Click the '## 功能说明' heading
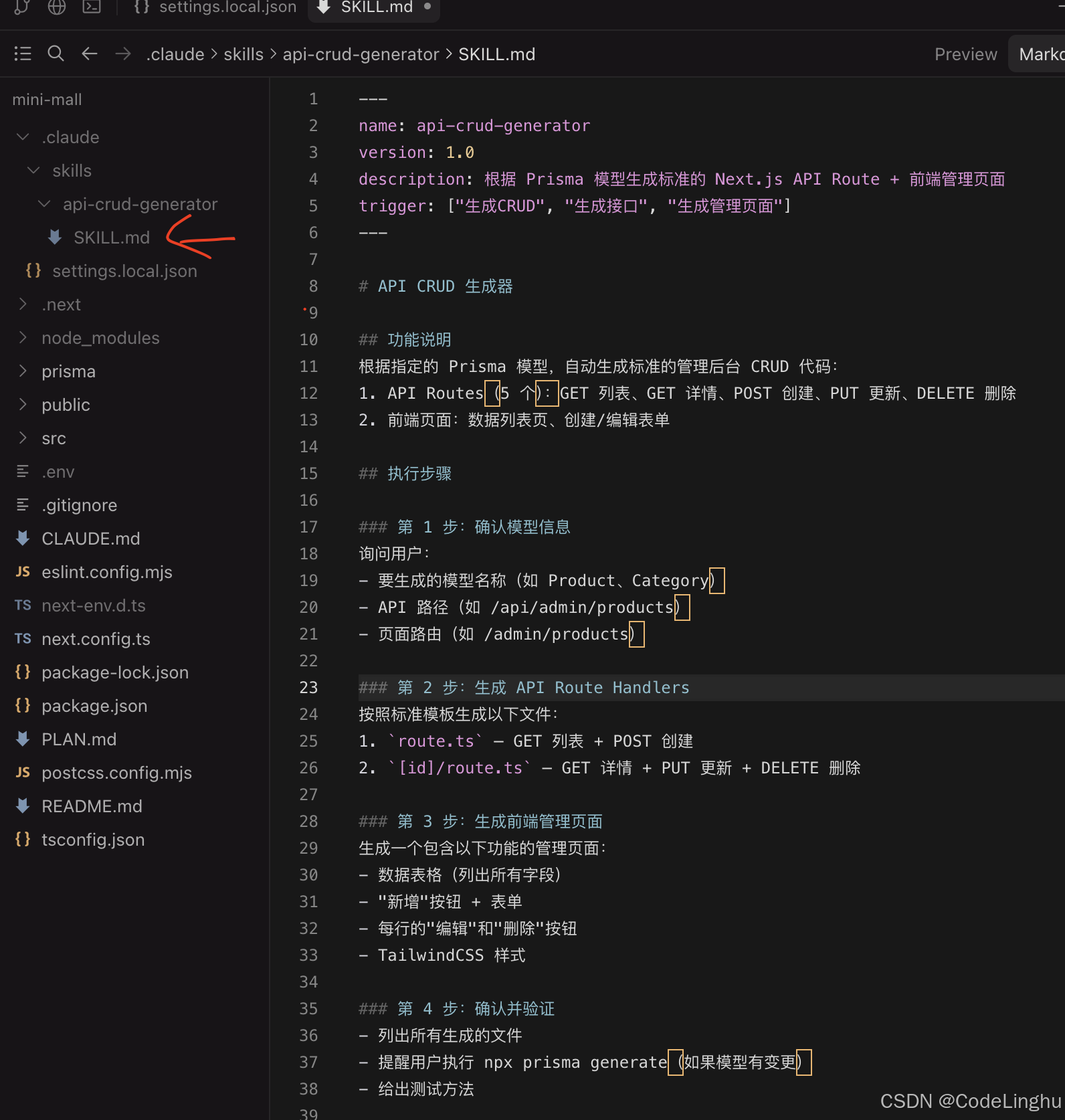 click(405, 339)
